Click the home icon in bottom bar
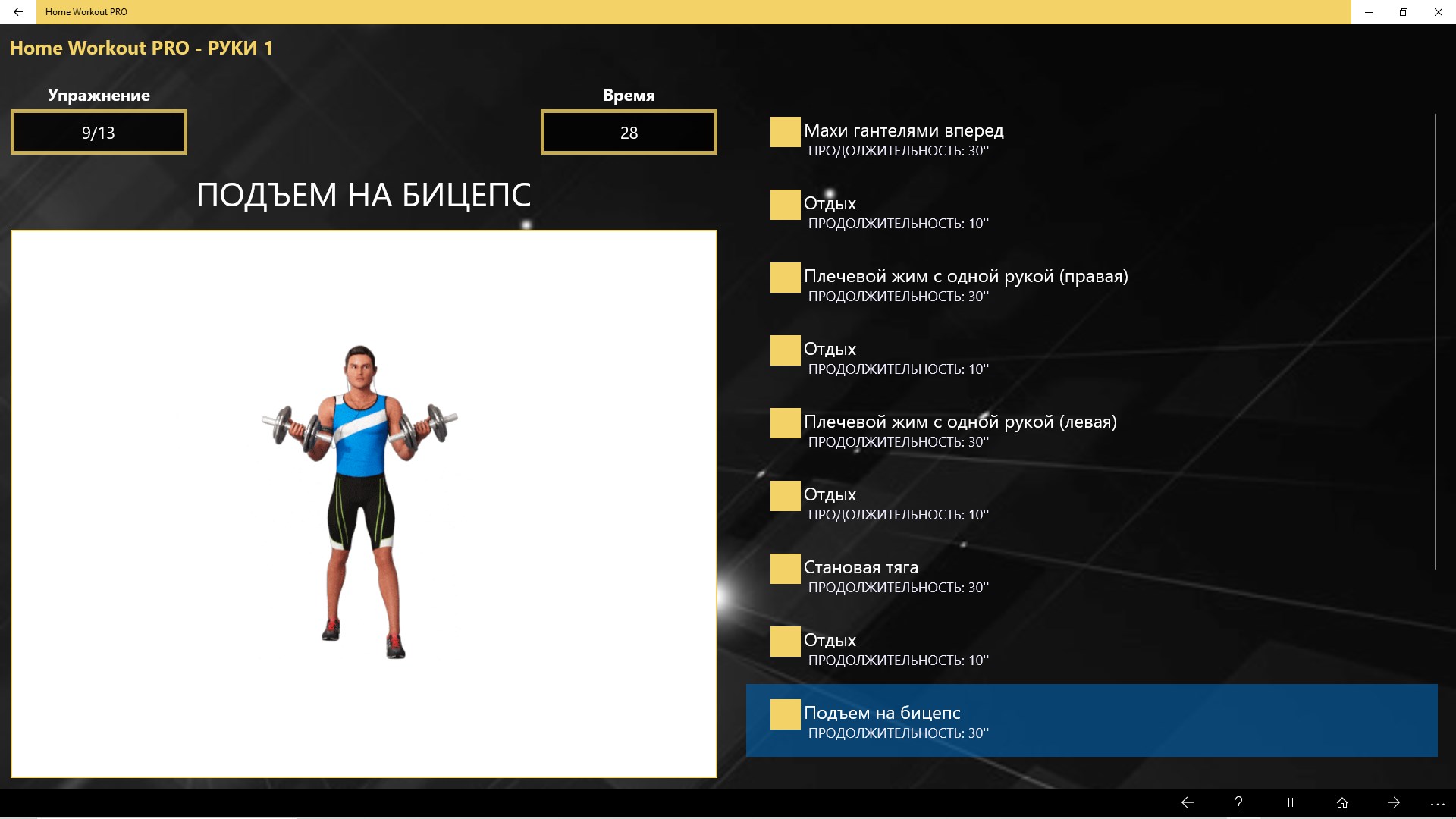1456x819 pixels. tap(1341, 802)
